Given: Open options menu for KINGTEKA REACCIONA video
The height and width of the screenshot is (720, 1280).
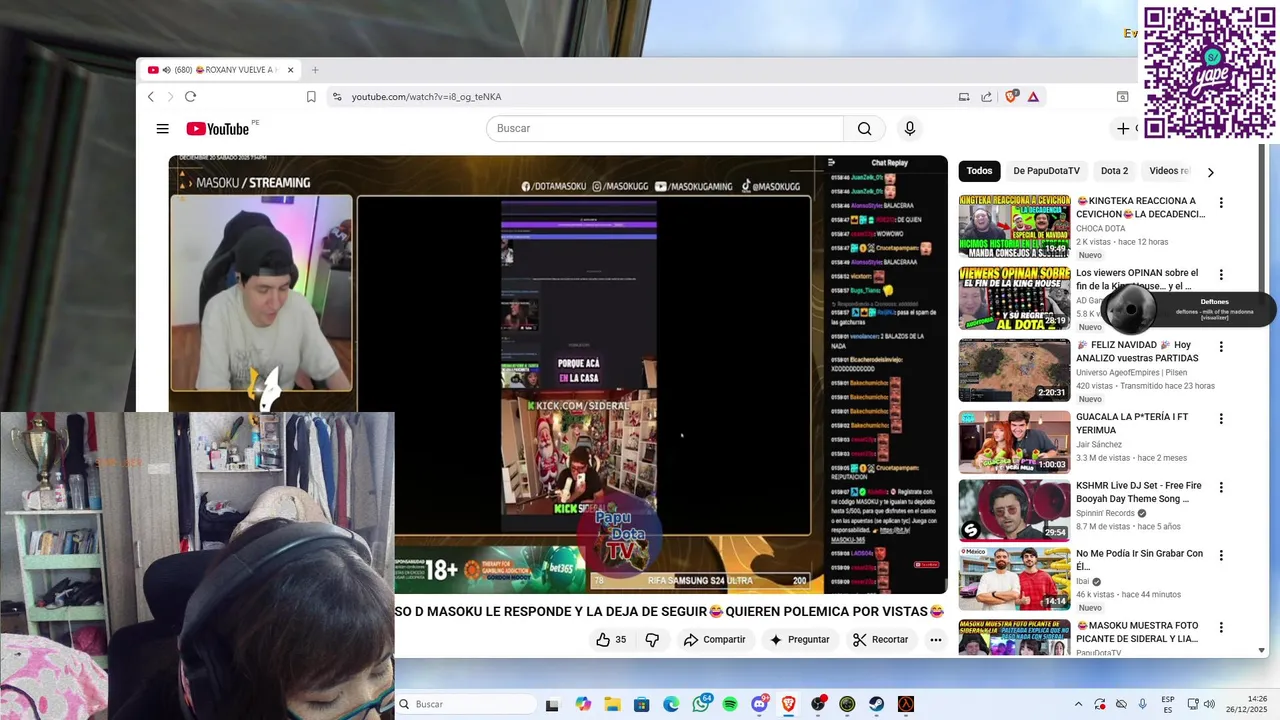Looking at the screenshot, I should click(1220, 203).
